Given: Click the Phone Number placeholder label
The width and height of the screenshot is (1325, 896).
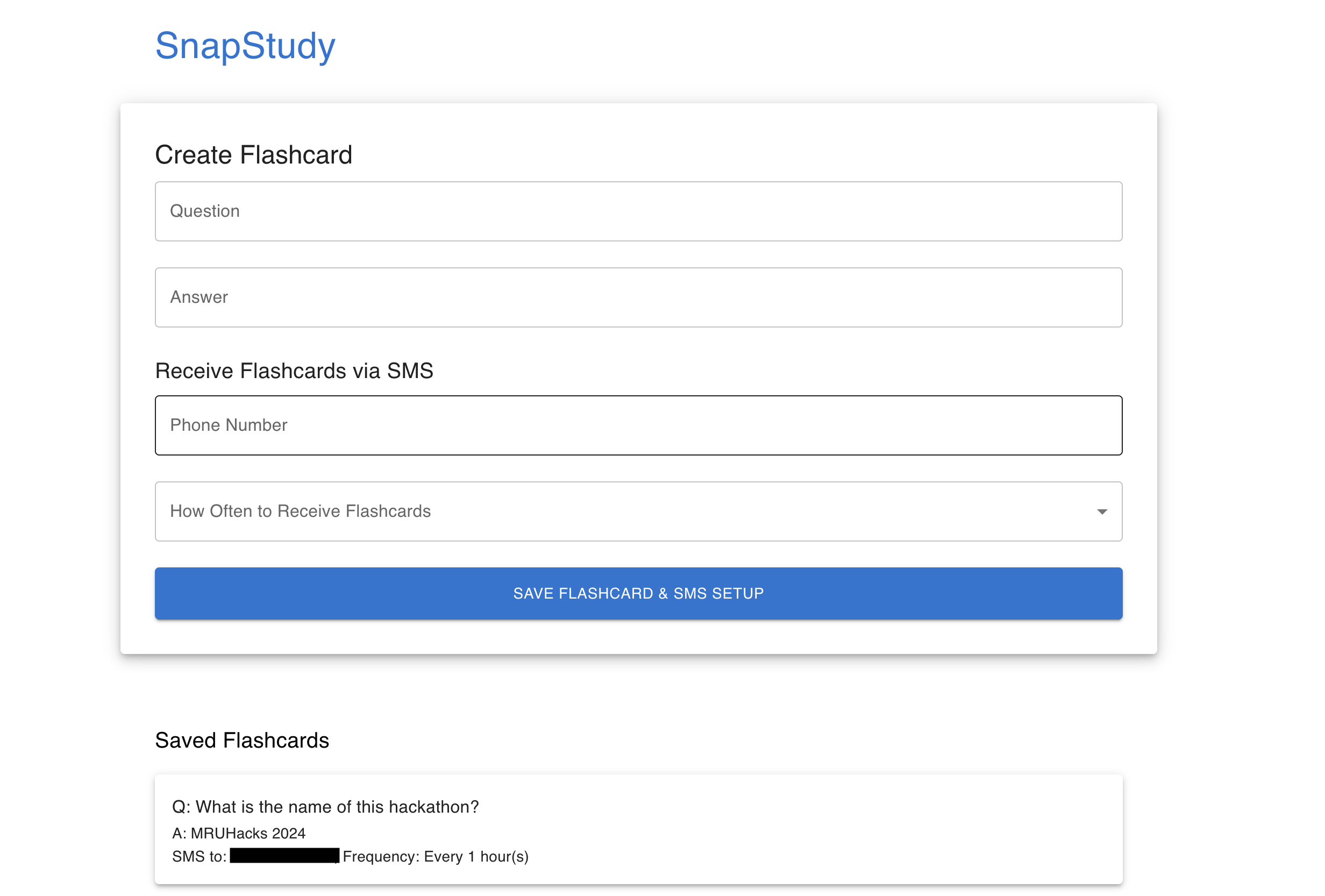Looking at the screenshot, I should point(229,425).
